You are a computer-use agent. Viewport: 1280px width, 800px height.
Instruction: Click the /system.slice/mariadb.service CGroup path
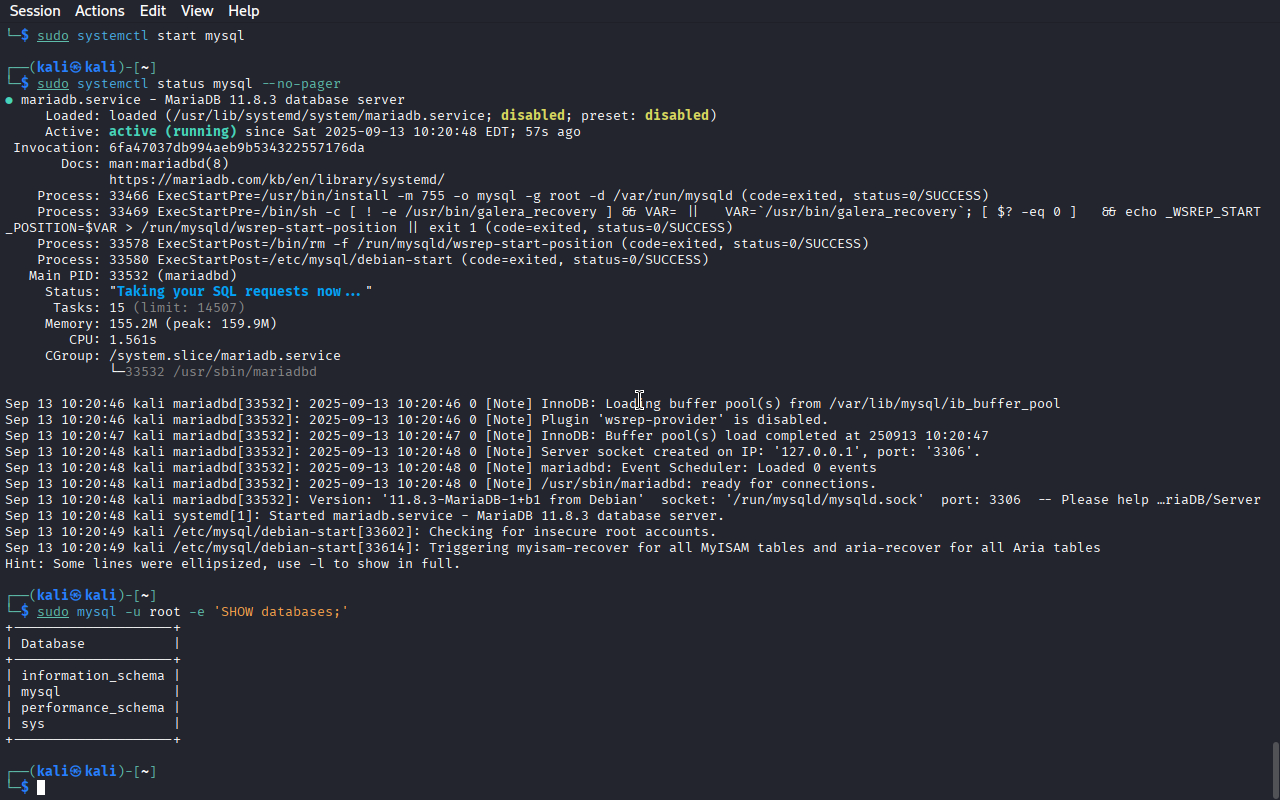click(x=225, y=356)
